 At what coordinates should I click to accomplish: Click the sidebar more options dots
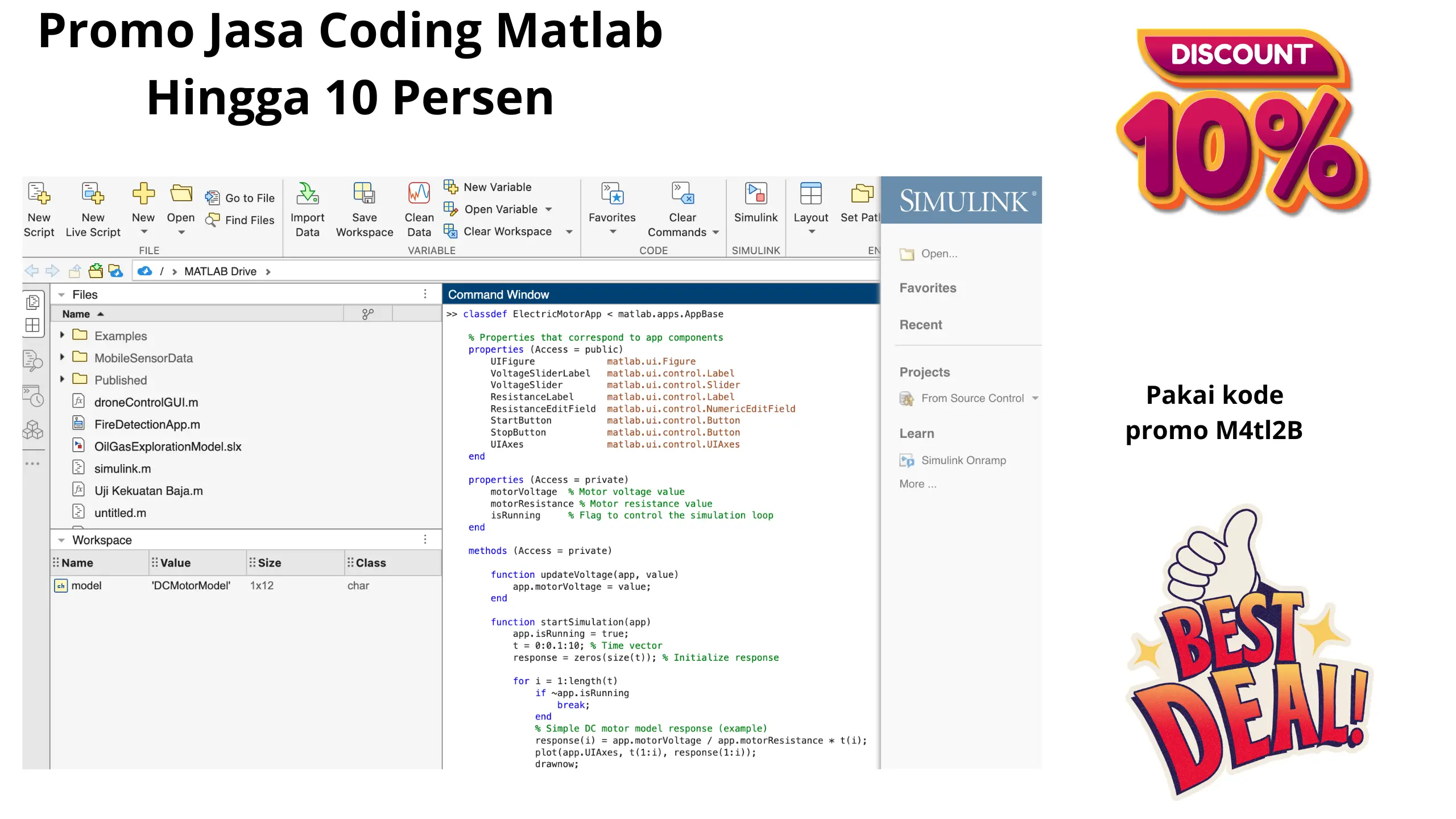[32, 464]
